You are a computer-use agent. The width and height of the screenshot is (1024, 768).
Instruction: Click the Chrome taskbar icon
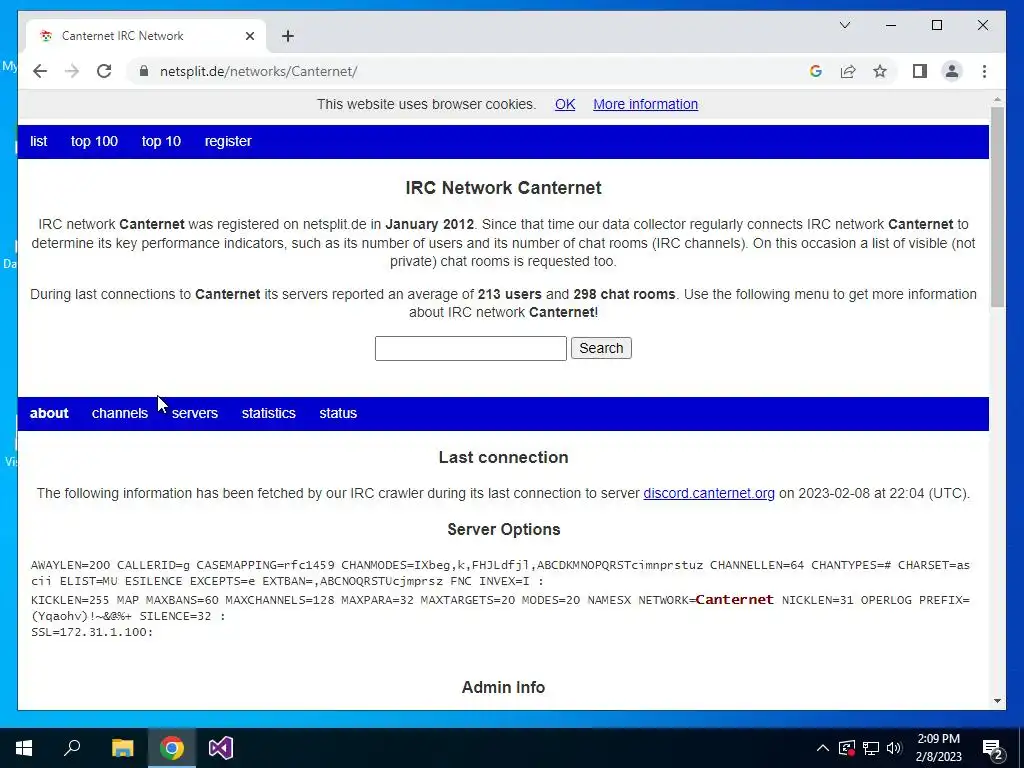coord(172,748)
